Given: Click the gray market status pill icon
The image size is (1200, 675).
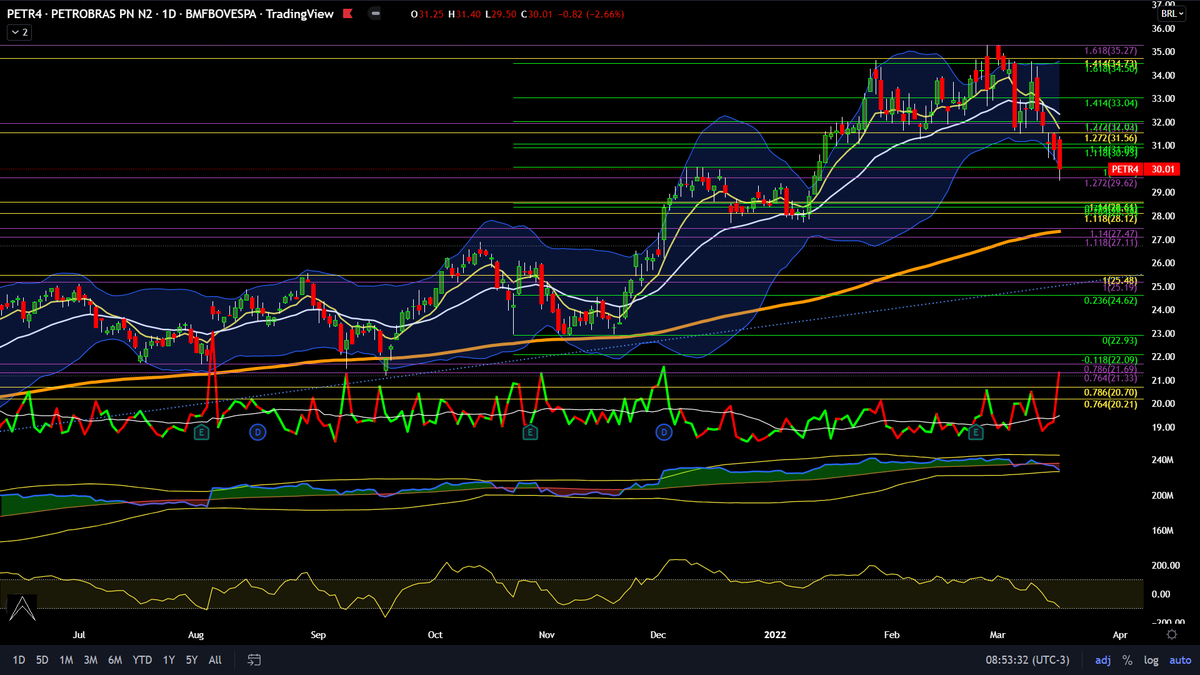Looking at the screenshot, I should 374,14.
